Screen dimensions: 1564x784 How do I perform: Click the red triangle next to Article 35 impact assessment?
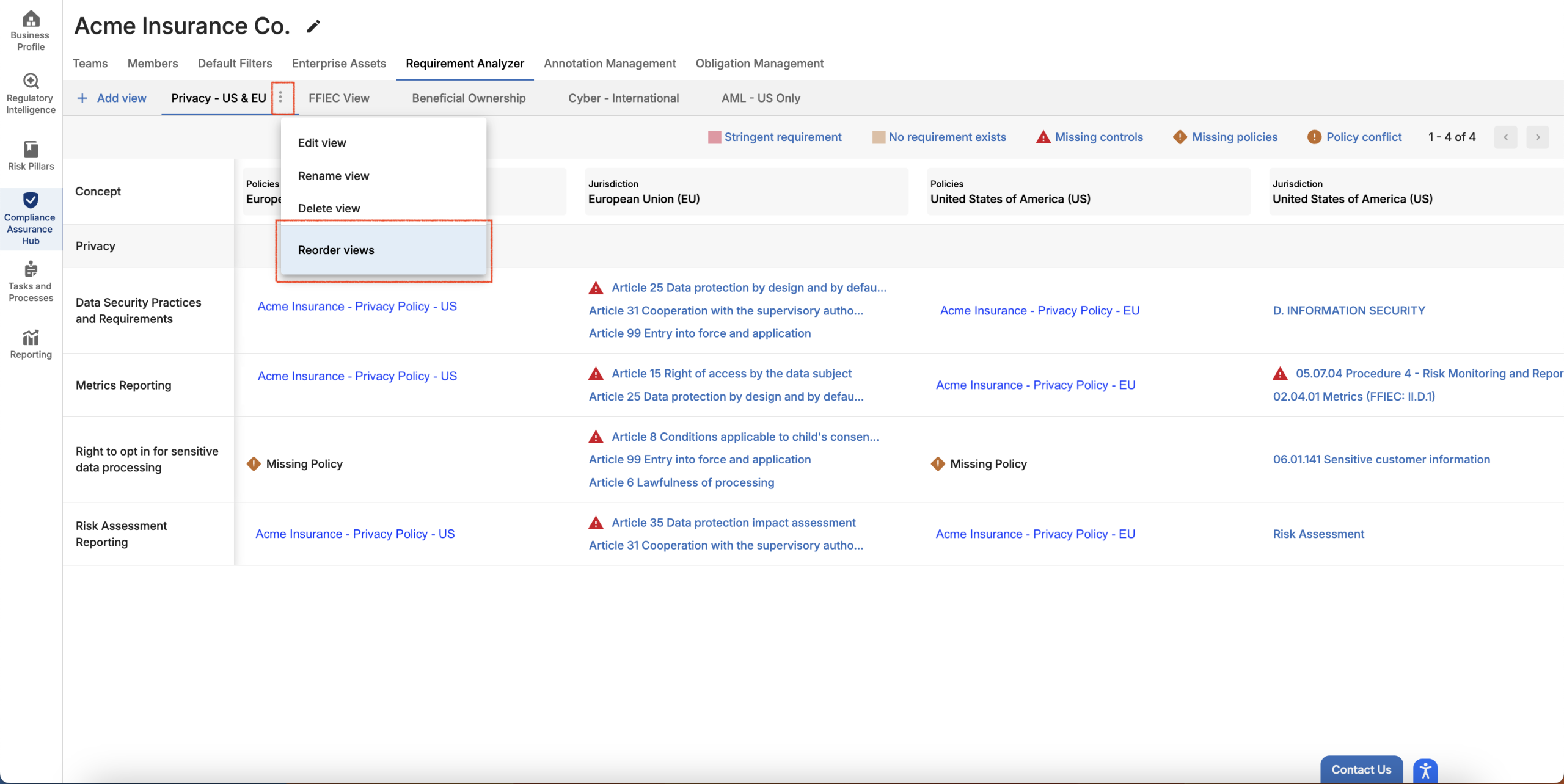click(x=596, y=523)
